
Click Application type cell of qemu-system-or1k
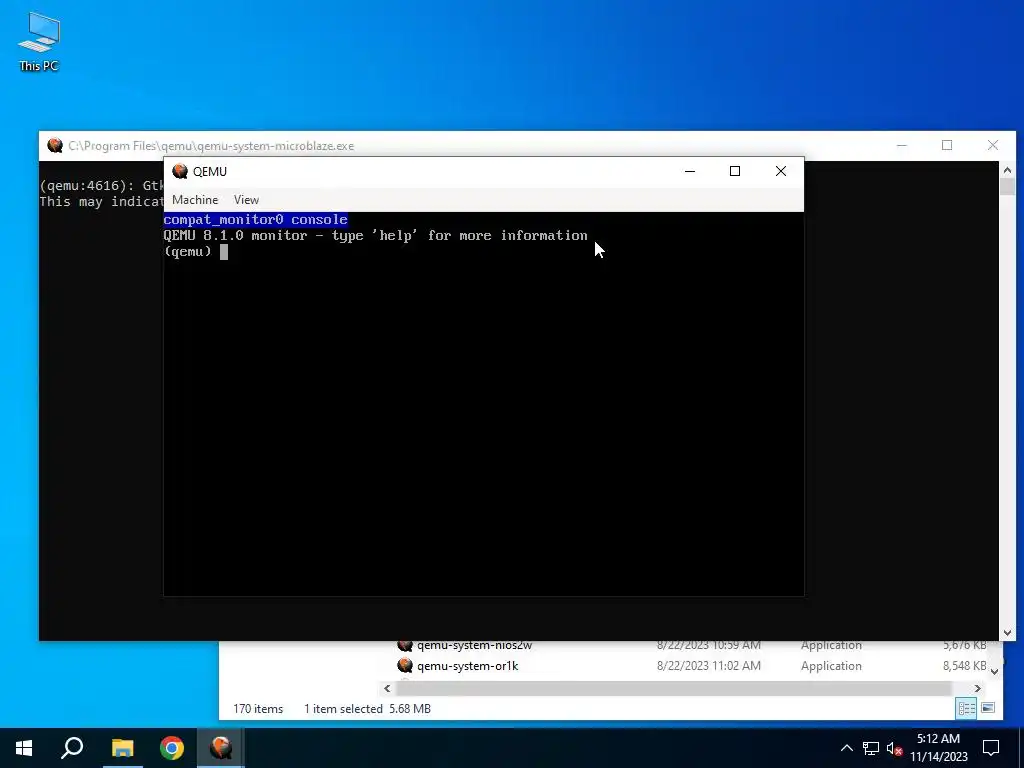pyautogui.click(x=831, y=666)
